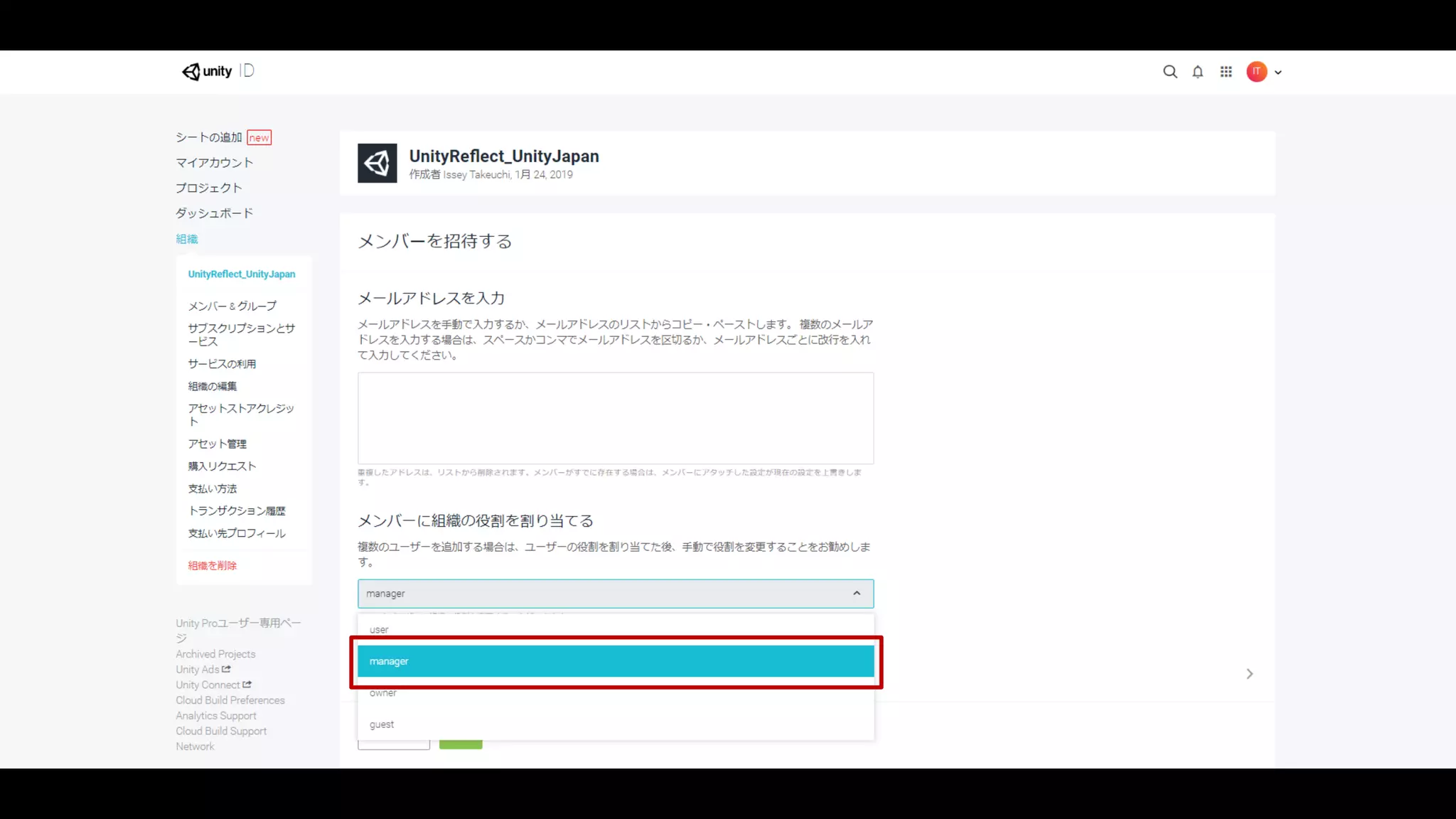Open the apps grid icon
This screenshot has width=1456, height=819.
coord(1226,72)
